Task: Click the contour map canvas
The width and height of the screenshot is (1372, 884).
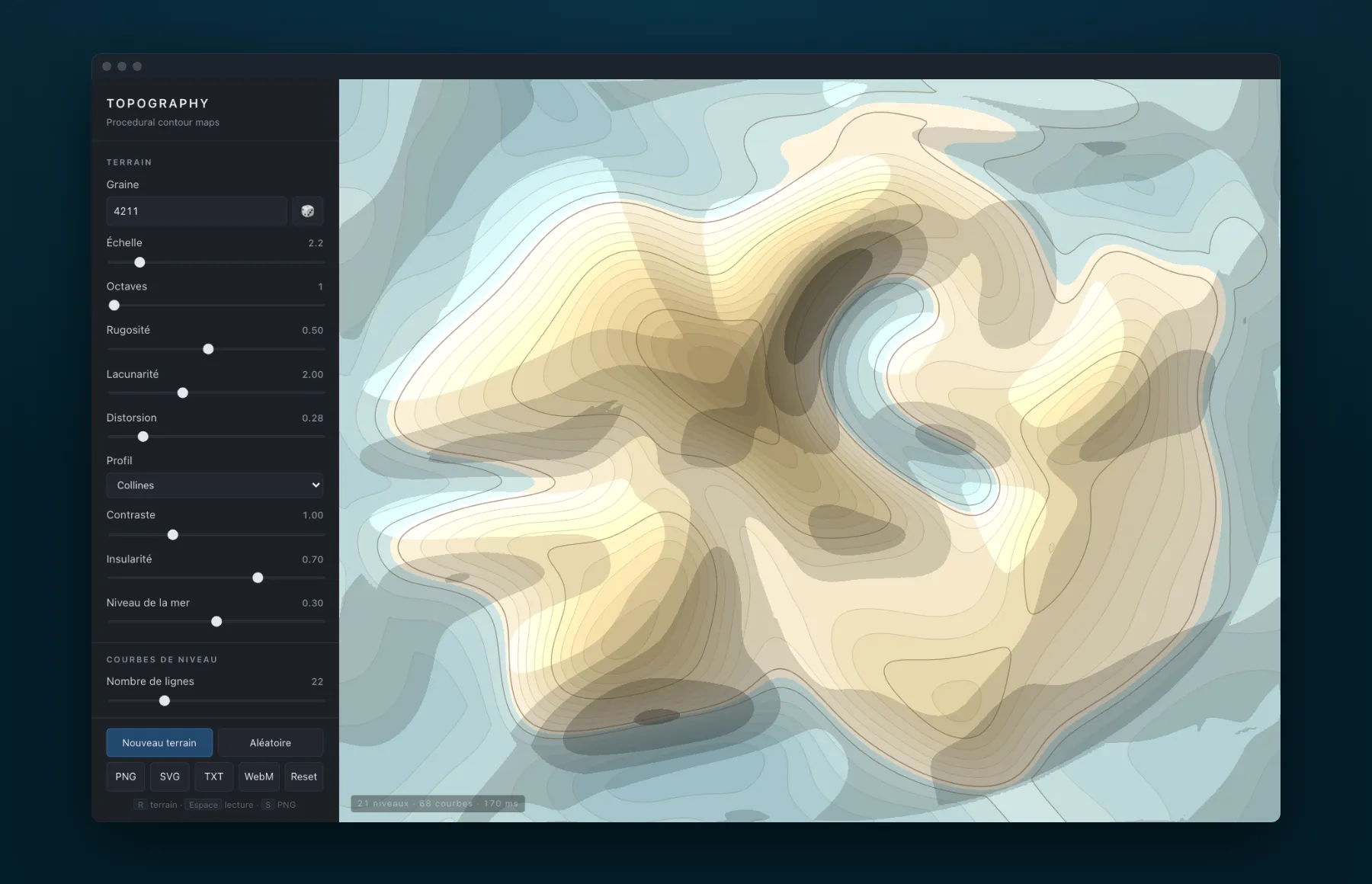Action: point(809,450)
